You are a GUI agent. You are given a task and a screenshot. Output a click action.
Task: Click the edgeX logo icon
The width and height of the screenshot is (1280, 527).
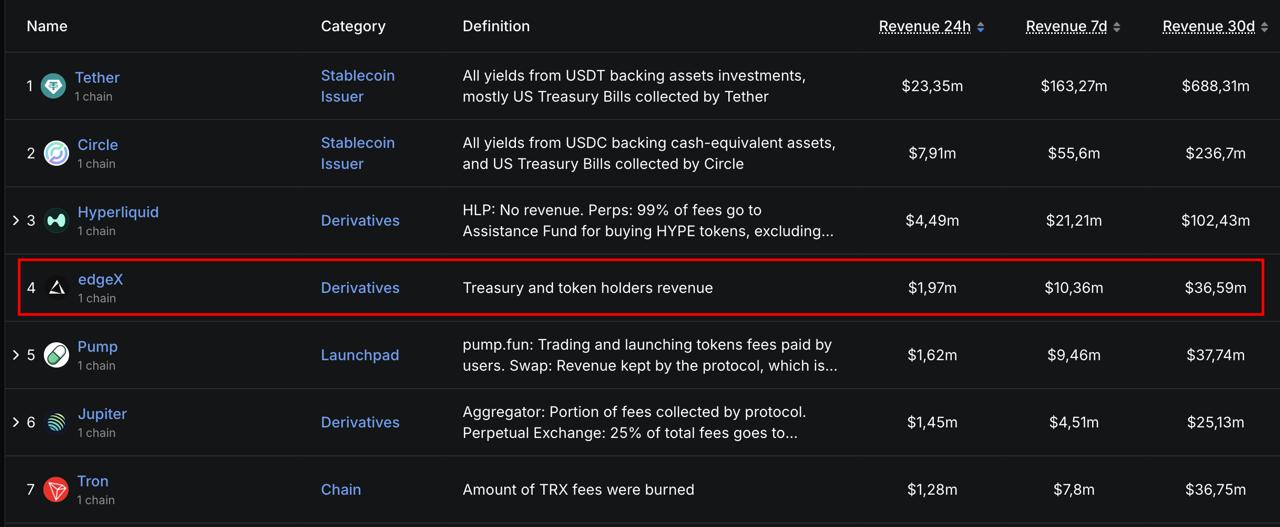[56, 288]
